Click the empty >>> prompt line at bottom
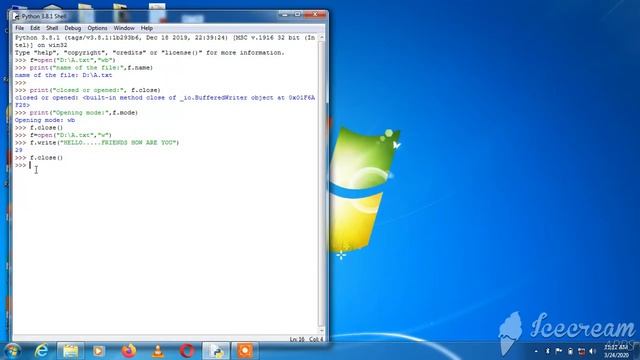640x360 pixels. coord(165,165)
